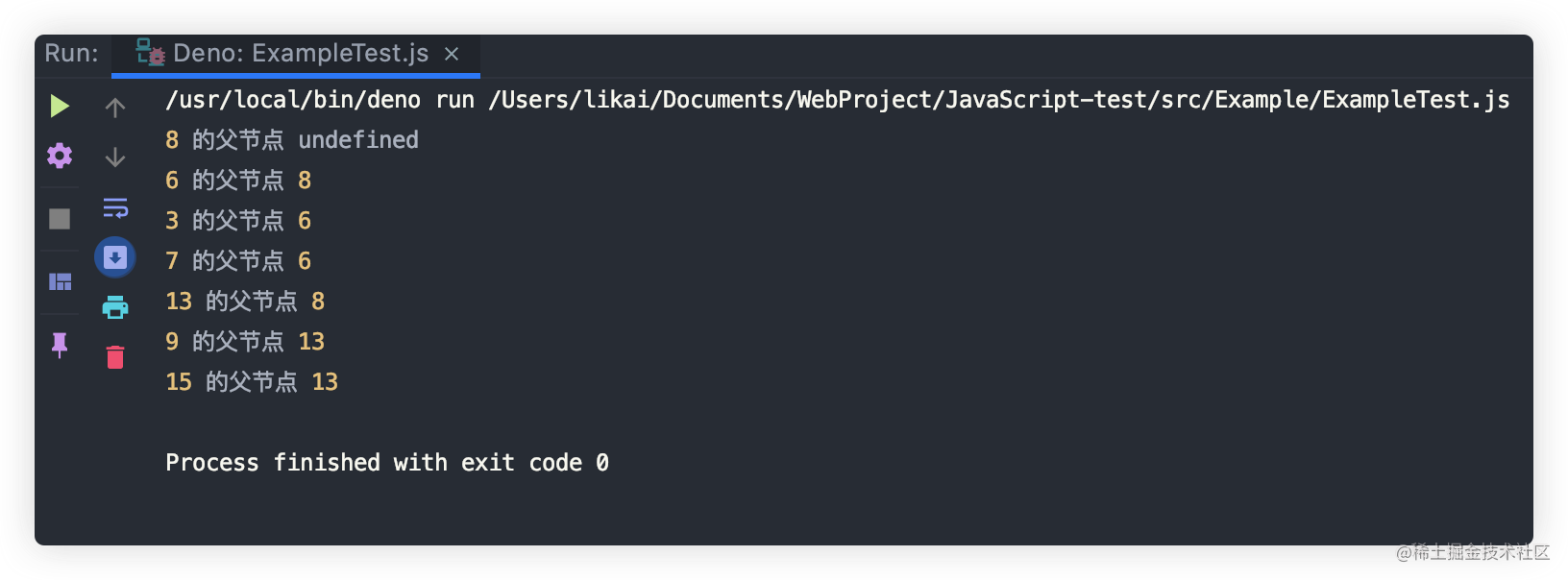The image size is (1568, 580).
Task: Rerun the Deno ExampleTest.js configuration
Action: pos(60,106)
